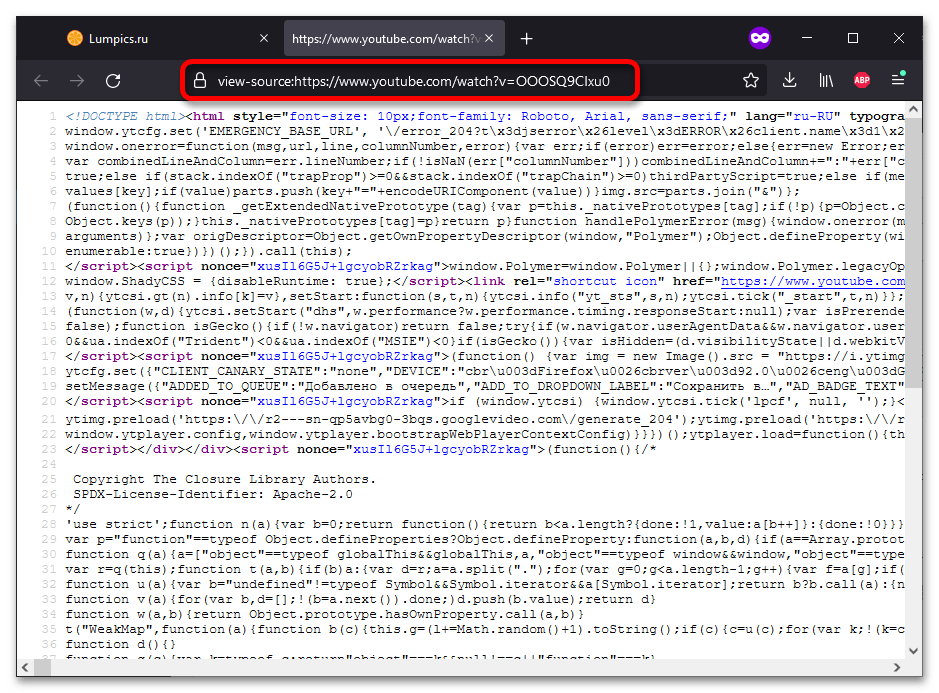Open the https://www.youtube.com link on line 12
This screenshot has height=693, width=939.
tap(813, 282)
